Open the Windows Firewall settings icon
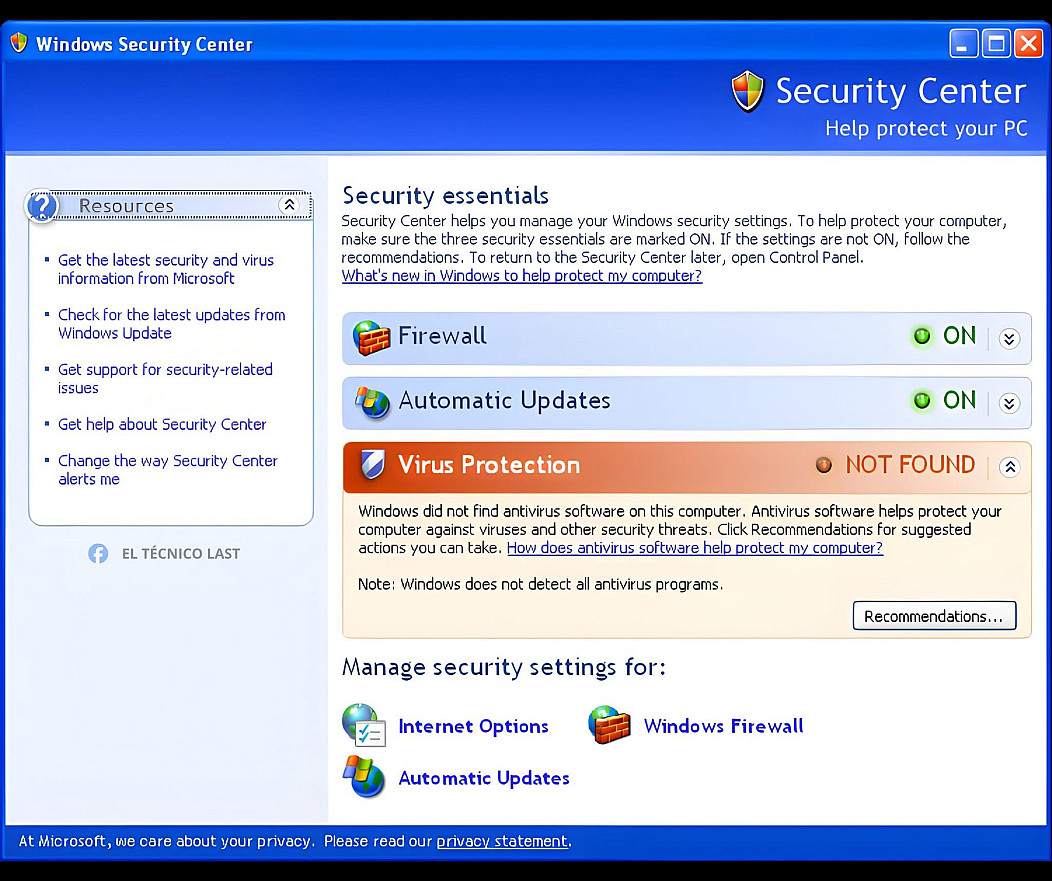The image size is (1052, 881). click(610, 726)
